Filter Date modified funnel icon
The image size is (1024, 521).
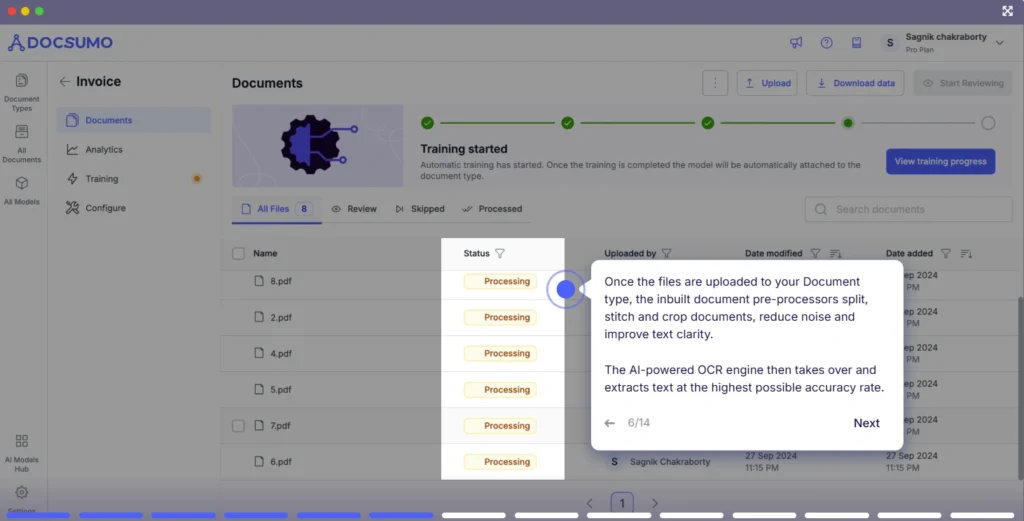(x=815, y=253)
